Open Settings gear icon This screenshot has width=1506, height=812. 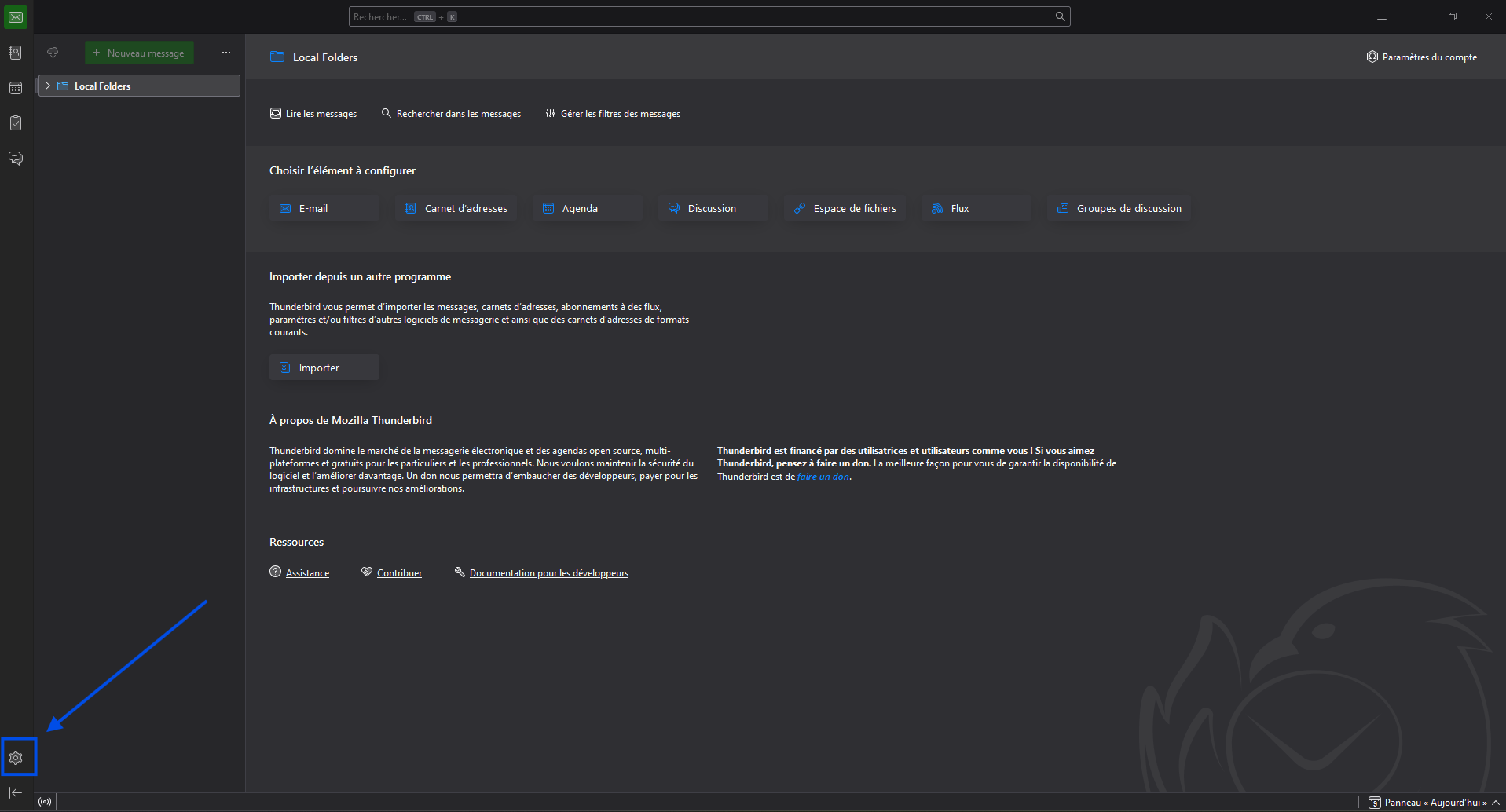point(16,758)
